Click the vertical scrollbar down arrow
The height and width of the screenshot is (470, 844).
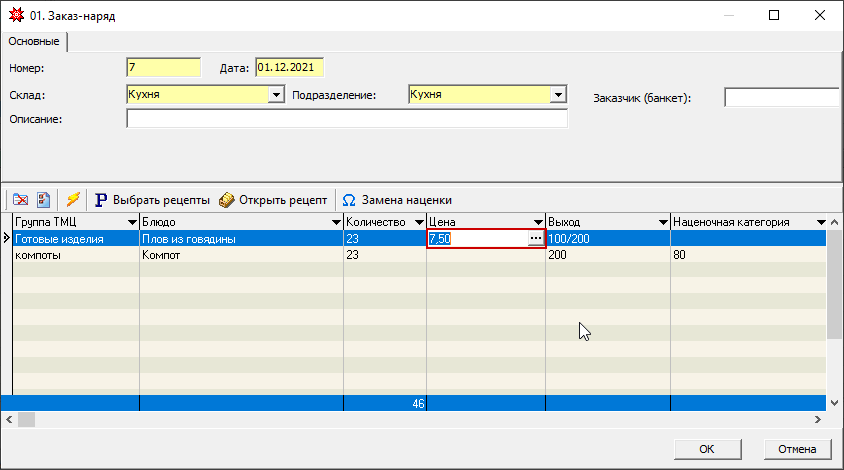835,402
